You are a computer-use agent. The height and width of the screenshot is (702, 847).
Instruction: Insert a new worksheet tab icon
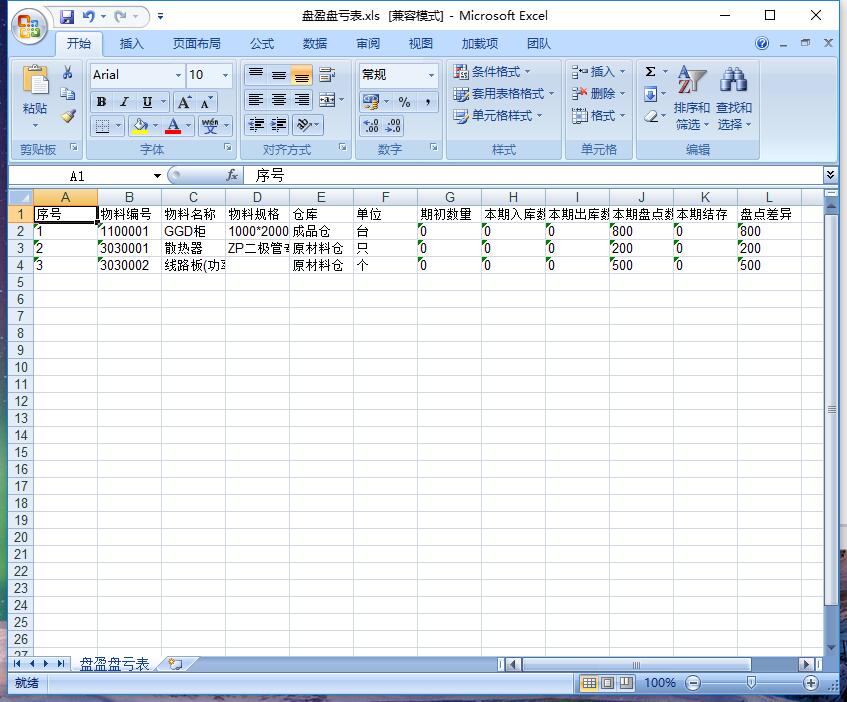point(176,664)
